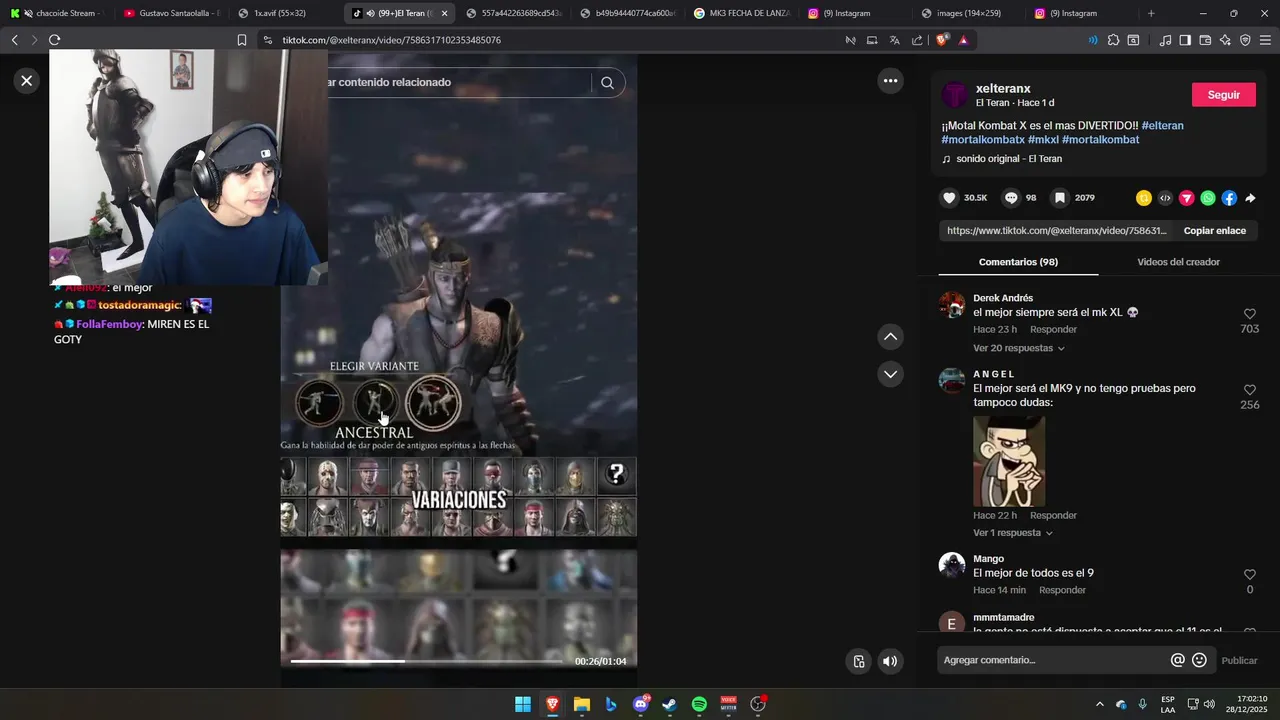Focus the Agregar comentario field
This screenshot has height=720, width=1280.
point(1052,660)
